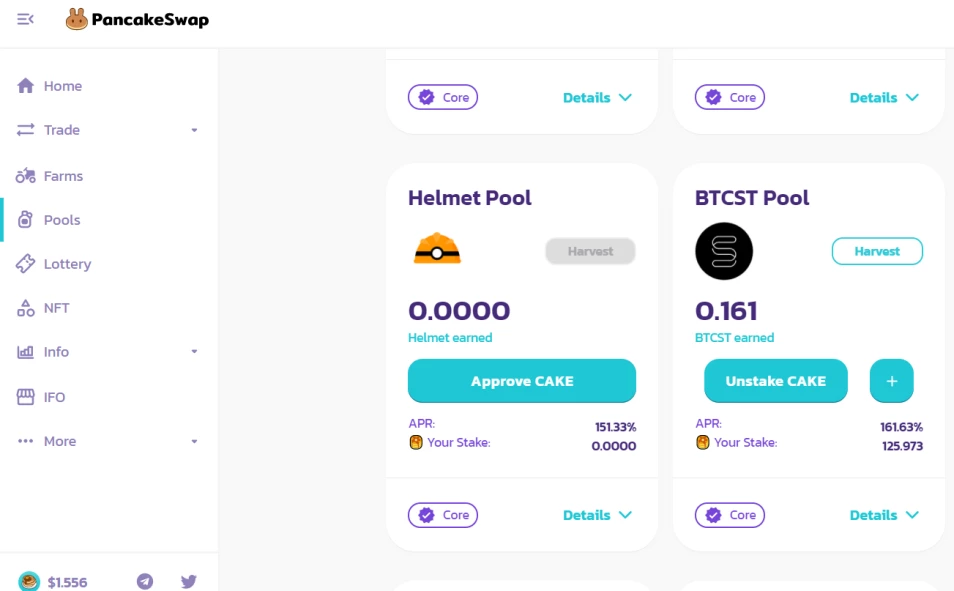This screenshot has width=954, height=591.
Task: Open the NFT section
Action: (x=56, y=308)
